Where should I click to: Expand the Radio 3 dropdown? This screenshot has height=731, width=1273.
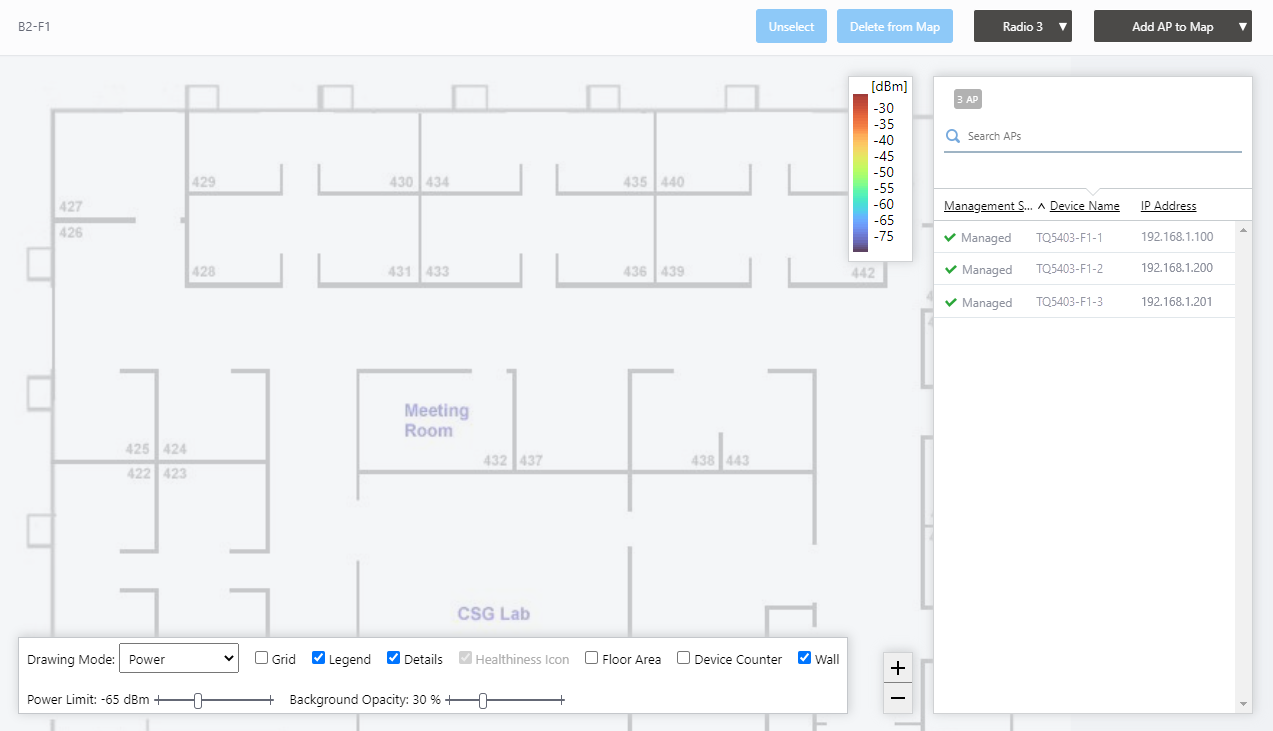(x=1022, y=27)
